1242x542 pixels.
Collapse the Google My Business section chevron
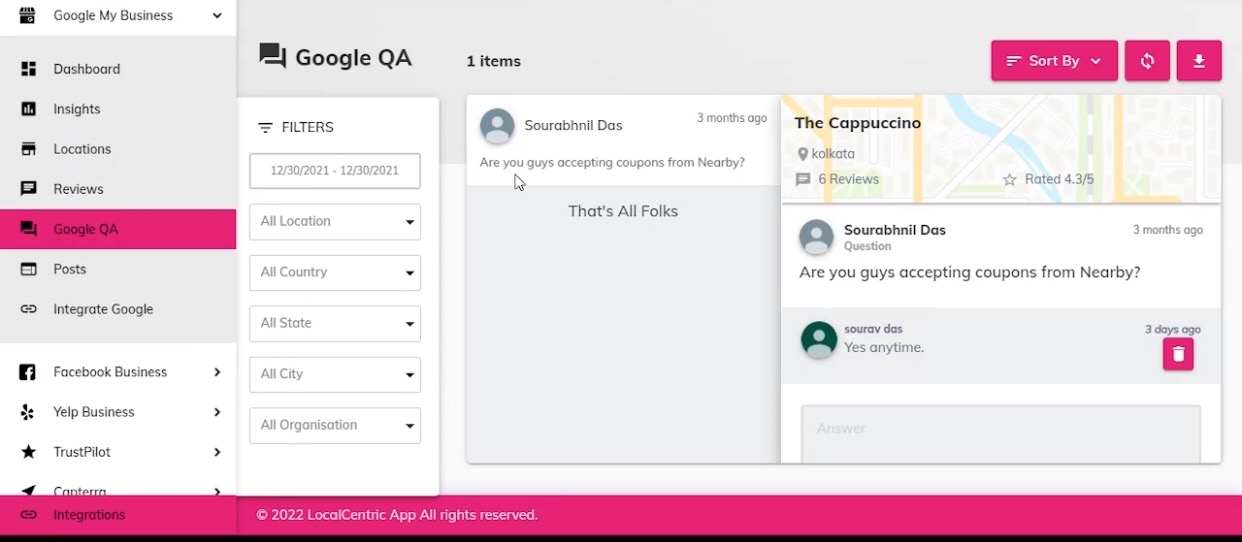[x=217, y=15]
